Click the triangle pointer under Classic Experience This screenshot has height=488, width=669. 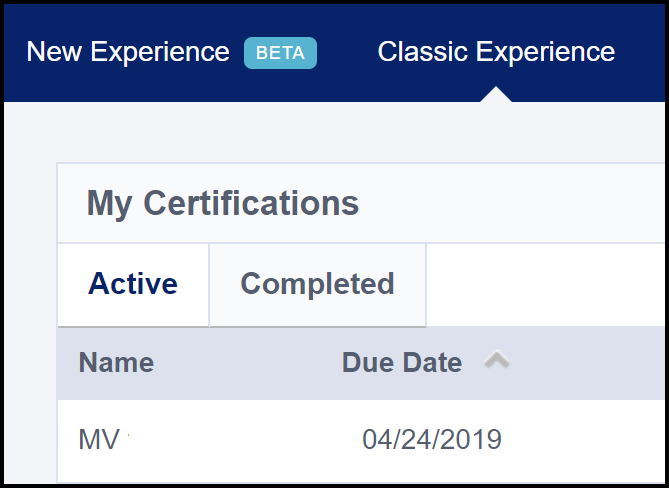click(x=496, y=94)
